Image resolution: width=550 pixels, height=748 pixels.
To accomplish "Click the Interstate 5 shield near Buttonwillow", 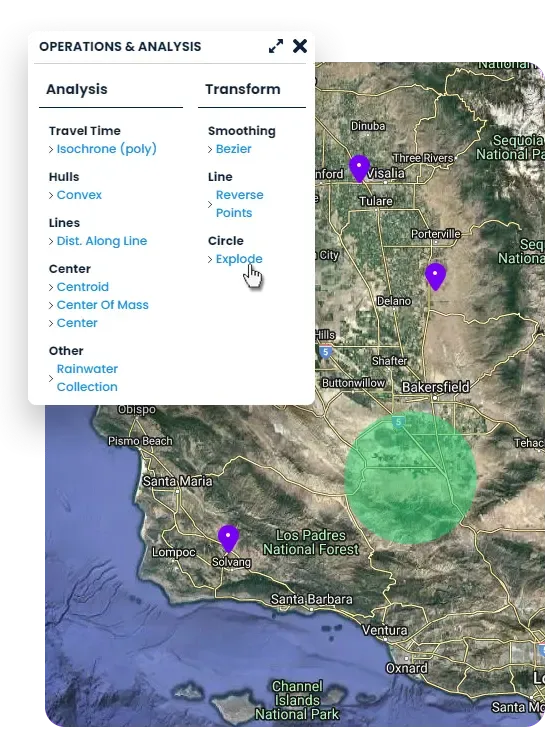I will 325,352.
